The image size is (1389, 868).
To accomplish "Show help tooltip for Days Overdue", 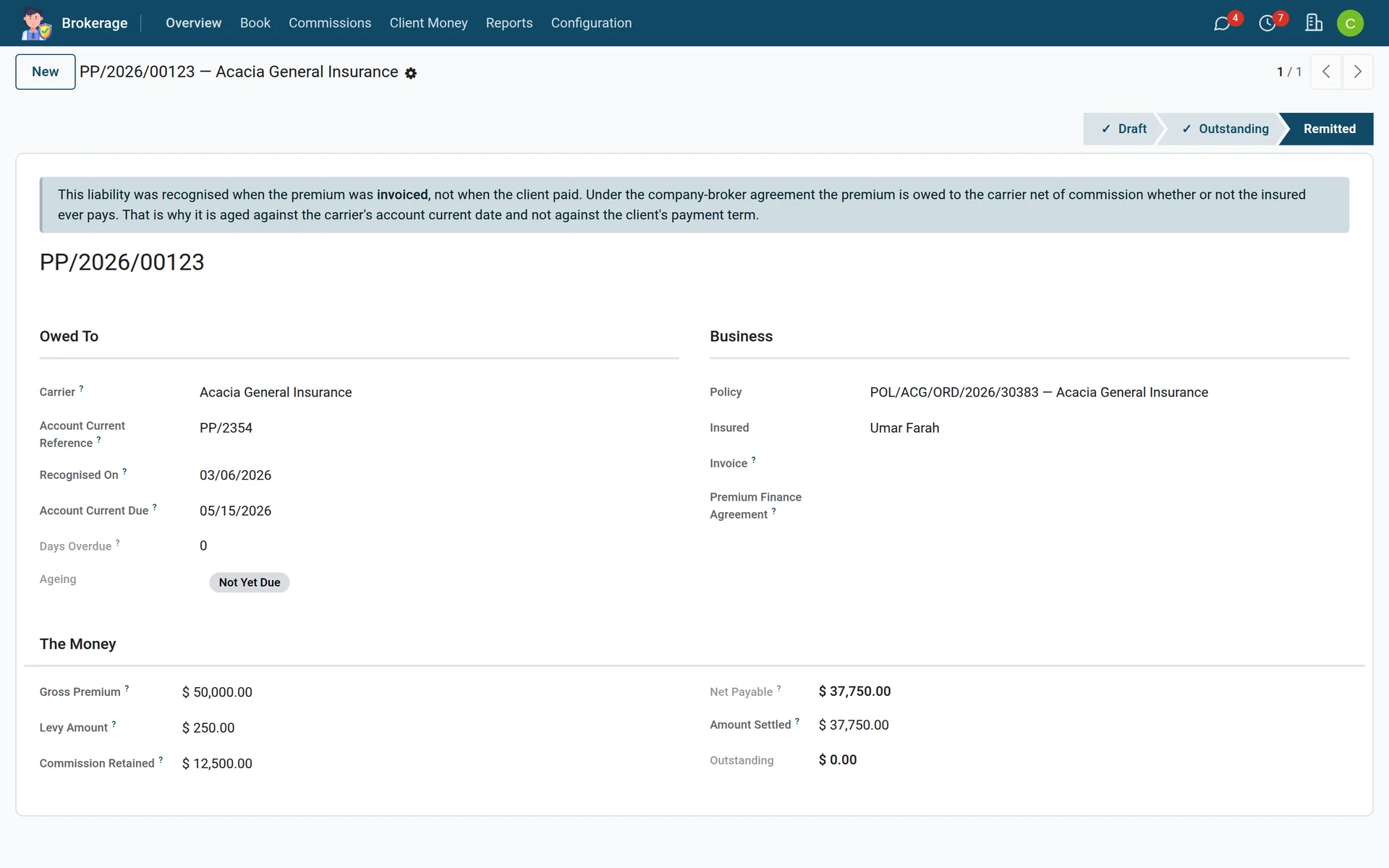I will click(x=117, y=542).
